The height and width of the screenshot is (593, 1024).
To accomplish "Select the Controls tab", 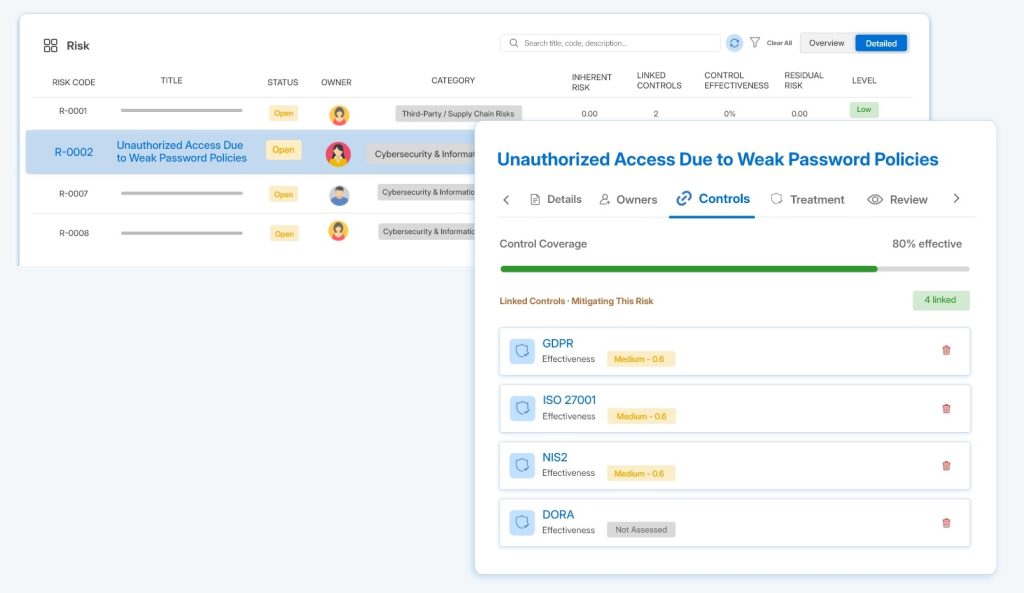I will tap(712, 199).
